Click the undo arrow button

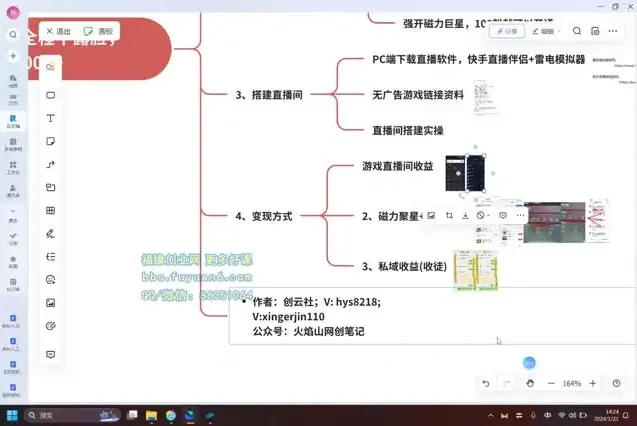(x=486, y=383)
